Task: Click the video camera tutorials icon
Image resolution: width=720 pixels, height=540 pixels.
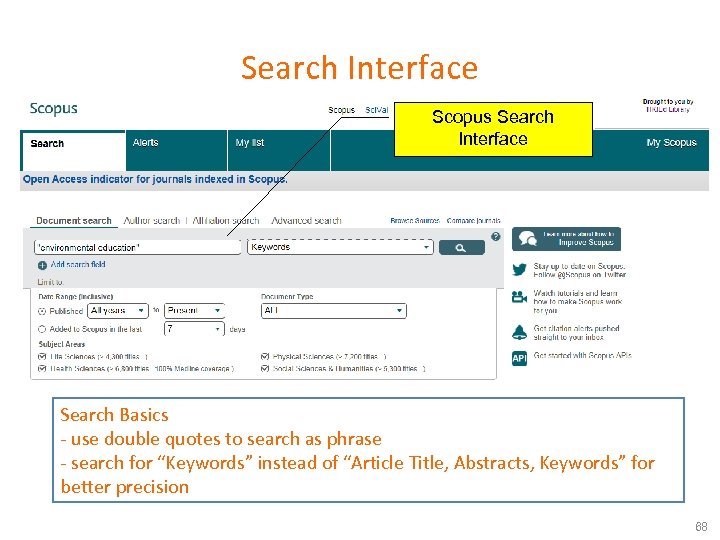Action: point(519,297)
